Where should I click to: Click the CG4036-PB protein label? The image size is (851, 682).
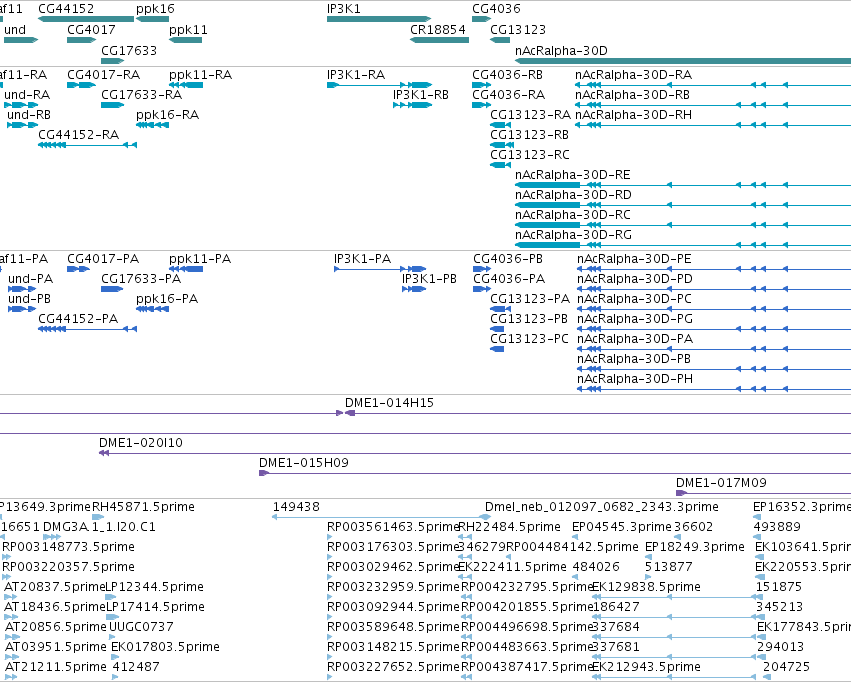pyautogui.click(x=508, y=259)
